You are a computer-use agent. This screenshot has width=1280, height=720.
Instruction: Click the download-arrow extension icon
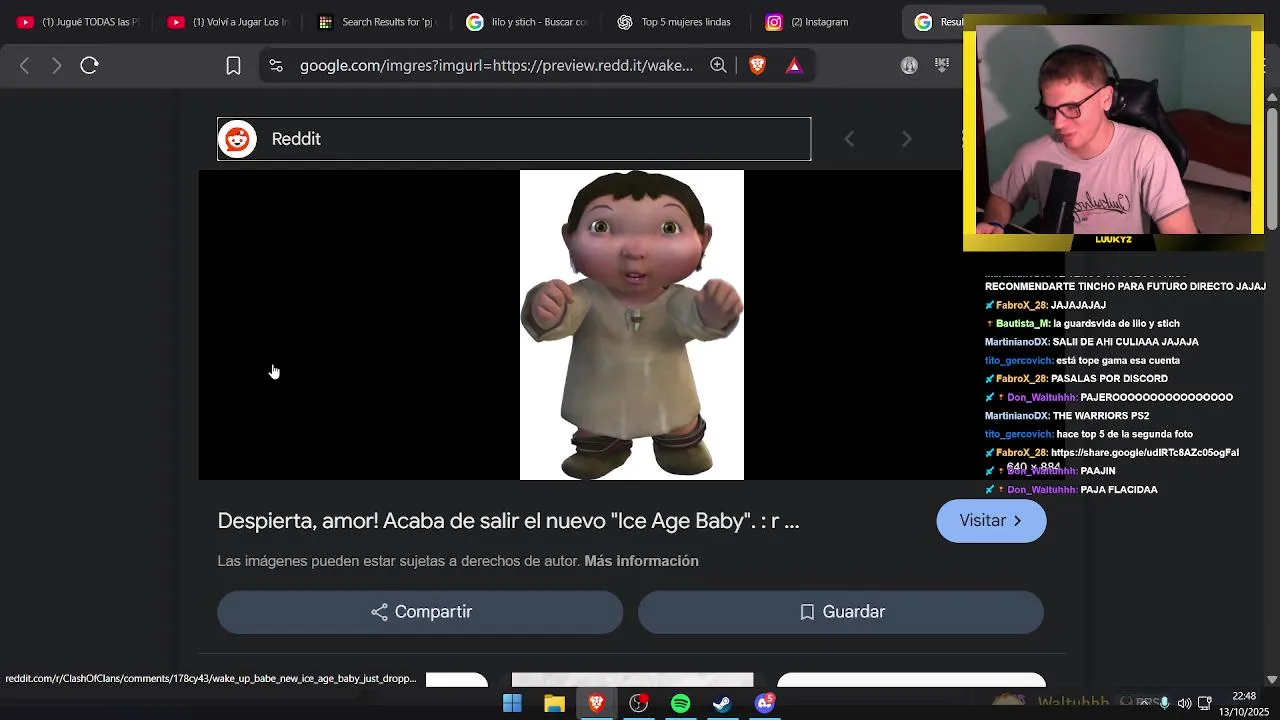pos(941,65)
